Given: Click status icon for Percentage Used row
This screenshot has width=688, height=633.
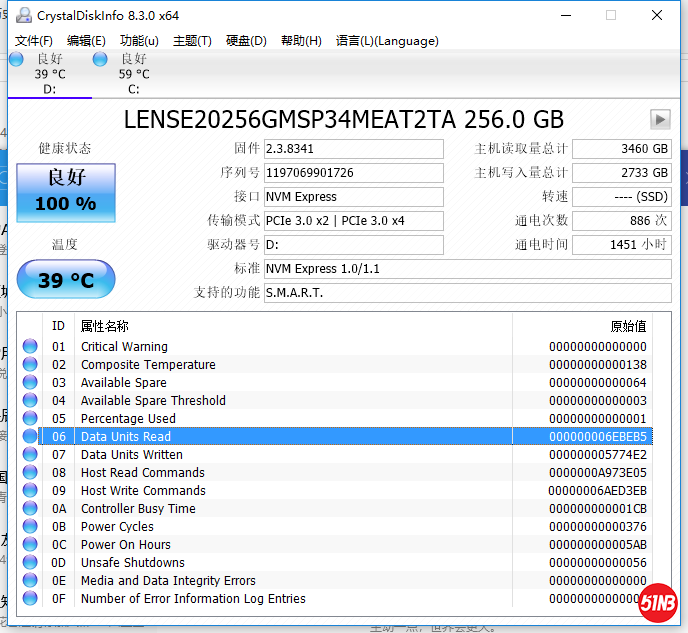Looking at the screenshot, I should click(30, 418).
